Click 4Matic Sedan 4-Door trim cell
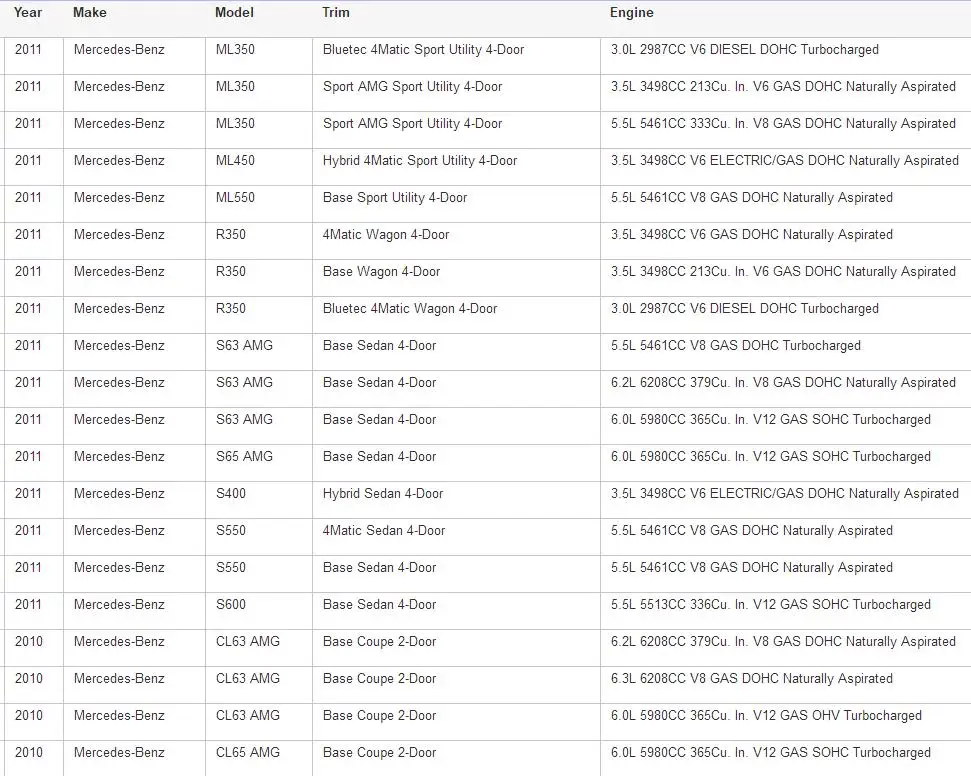971x776 pixels. pyautogui.click(x=384, y=531)
